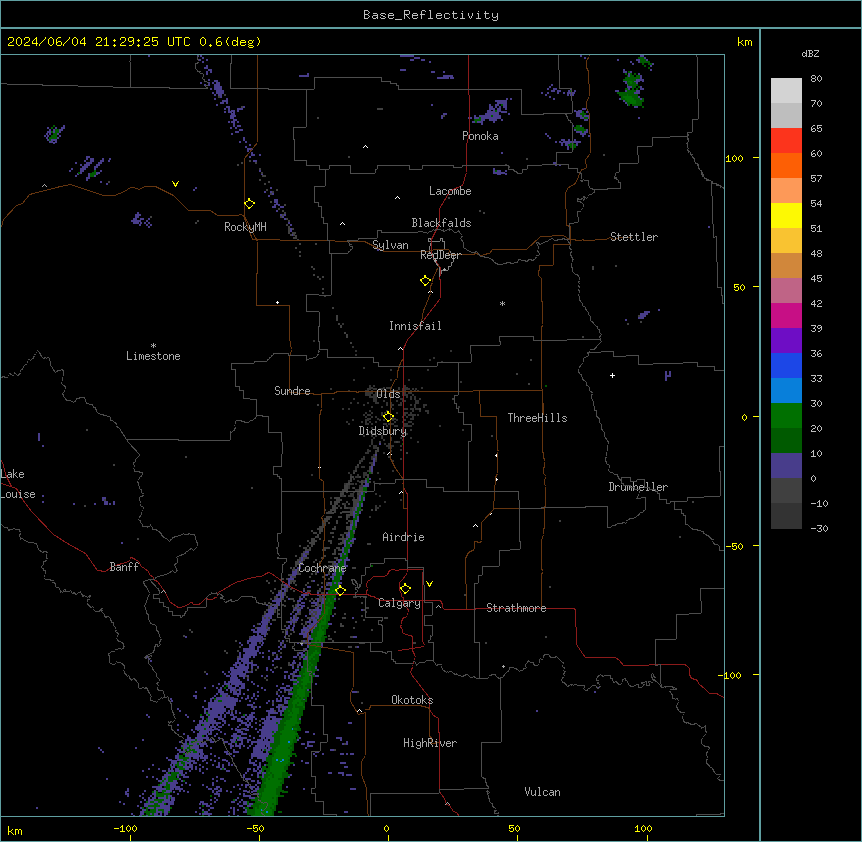Image resolution: width=862 pixels, height=842 pixels.
Task: Click the Okotoks city label
Action: coord(412,700)
